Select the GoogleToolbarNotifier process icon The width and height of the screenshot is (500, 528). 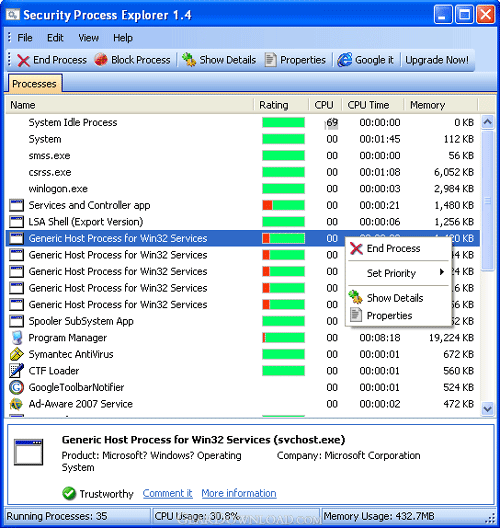click(16, 387)
